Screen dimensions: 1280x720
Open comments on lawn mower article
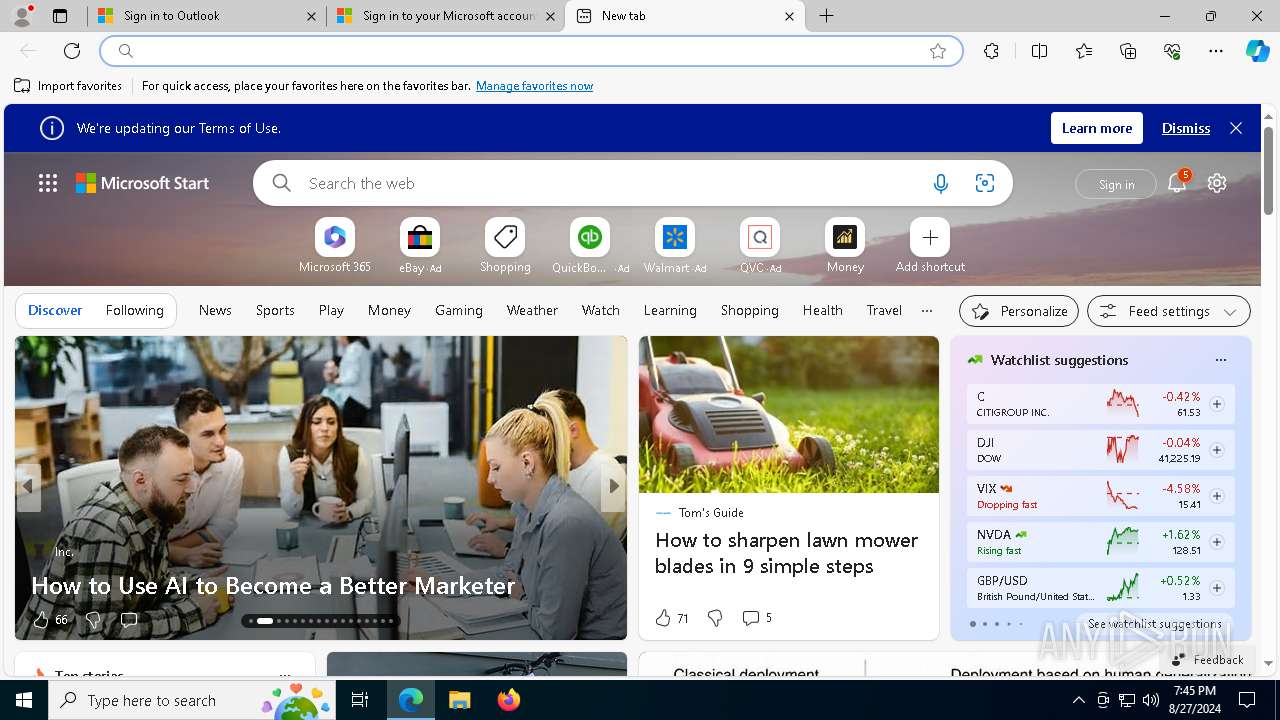756,618
